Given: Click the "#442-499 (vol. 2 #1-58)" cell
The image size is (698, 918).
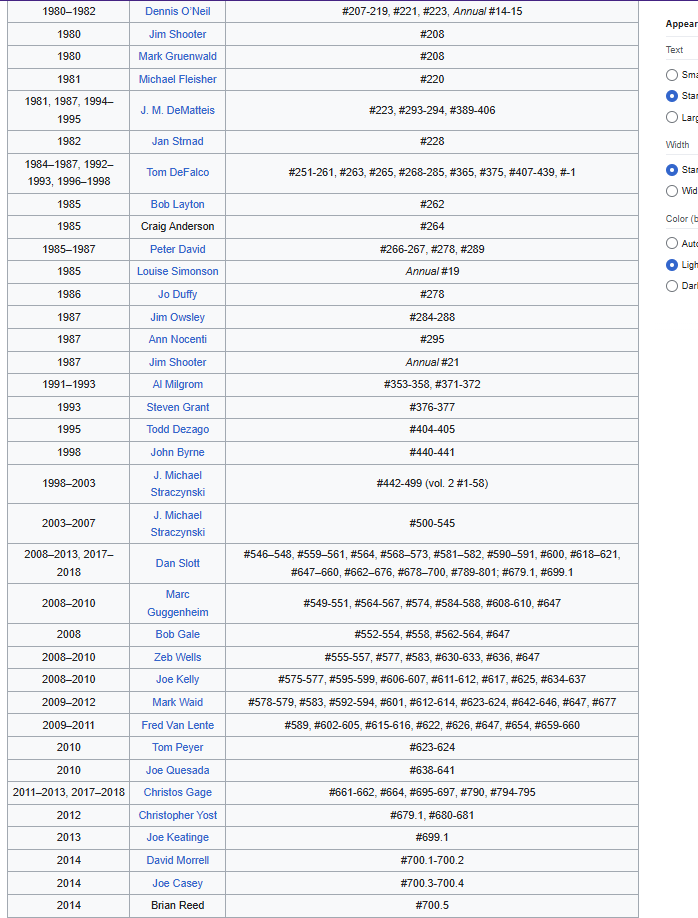Looking at the screenshot, I should click(432, 484).
